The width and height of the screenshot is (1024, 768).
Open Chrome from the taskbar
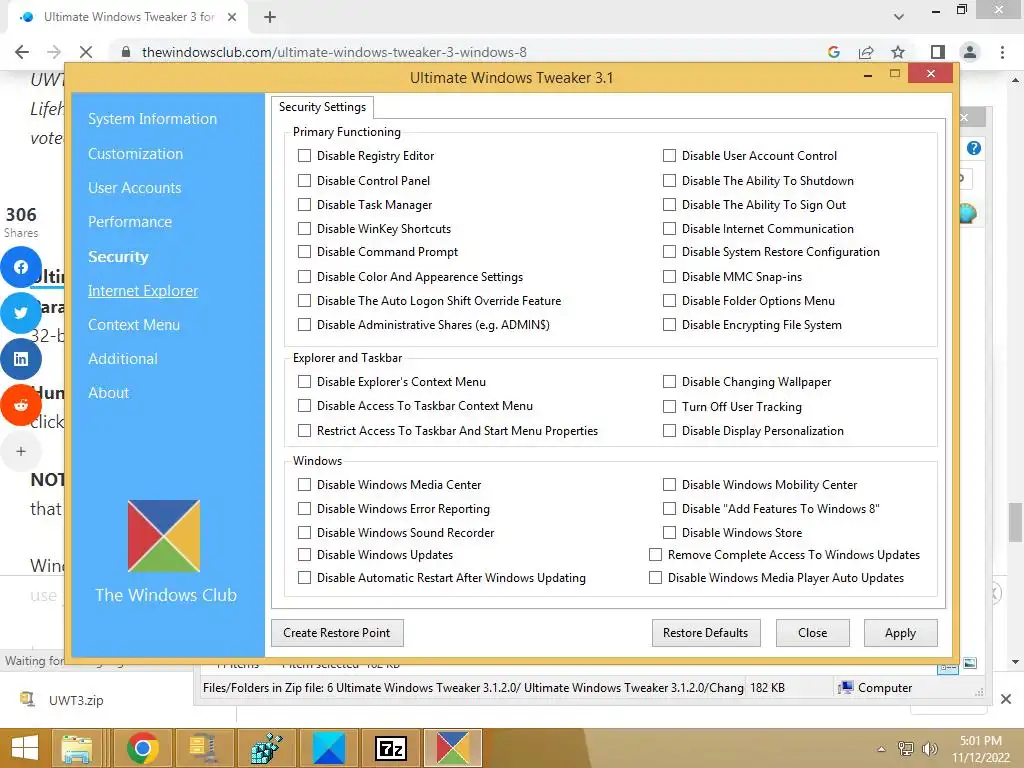coord(142,748)
